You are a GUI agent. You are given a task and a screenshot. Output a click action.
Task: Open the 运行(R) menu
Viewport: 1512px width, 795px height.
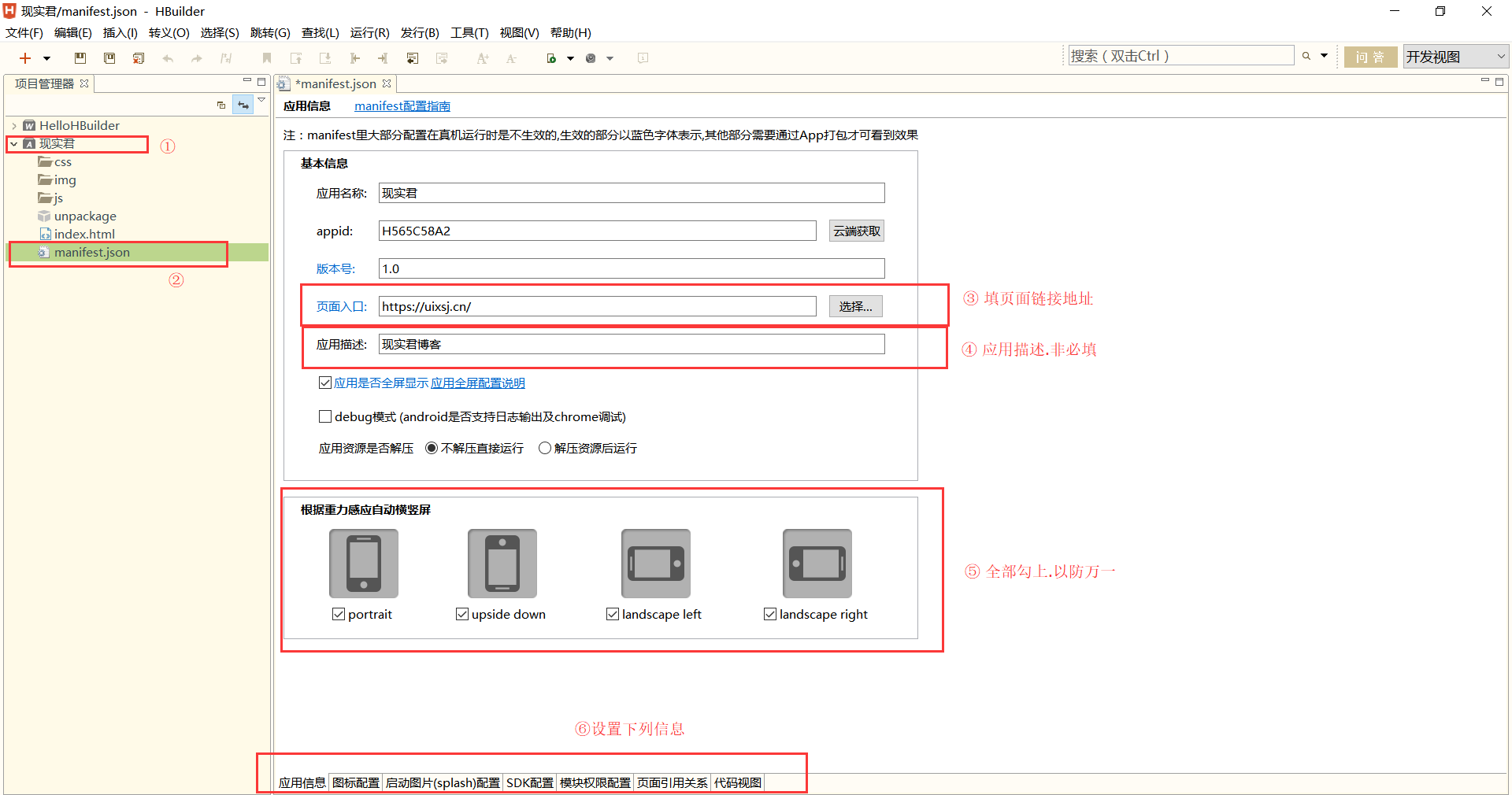tap(370, 33)
